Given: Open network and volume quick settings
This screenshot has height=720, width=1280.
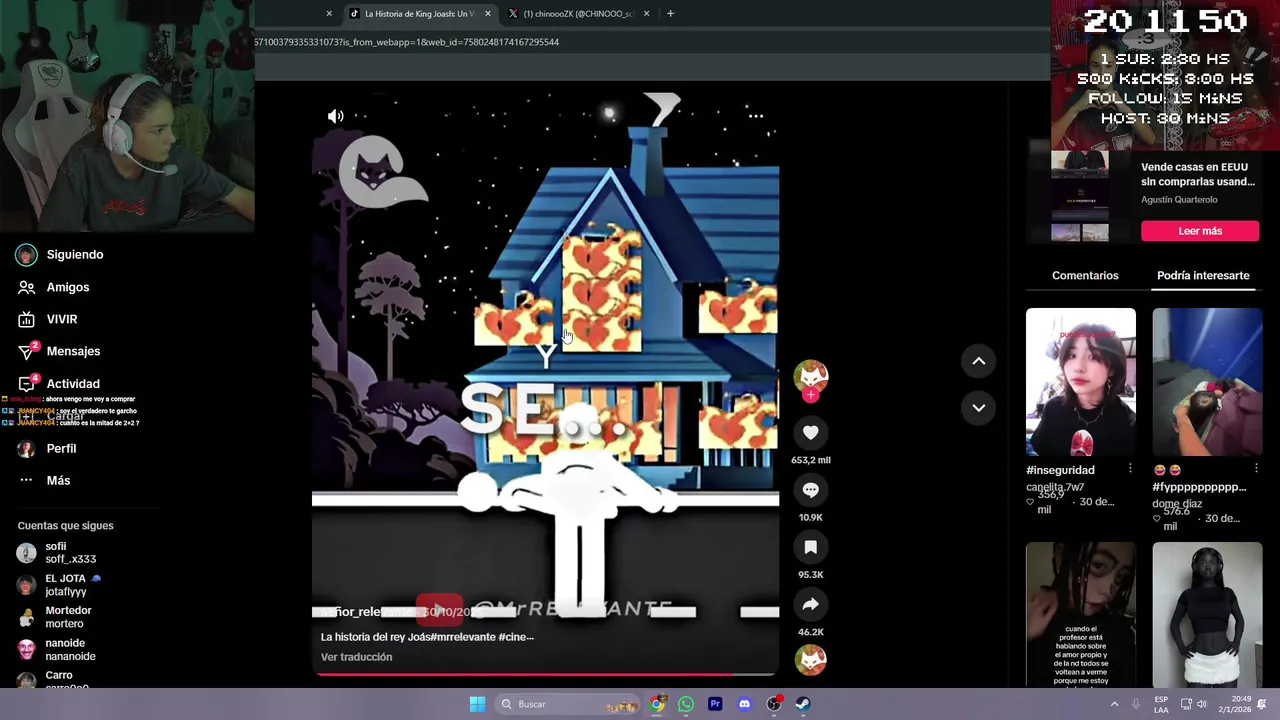Looking at the screenshot, I should coord(1193,704).
